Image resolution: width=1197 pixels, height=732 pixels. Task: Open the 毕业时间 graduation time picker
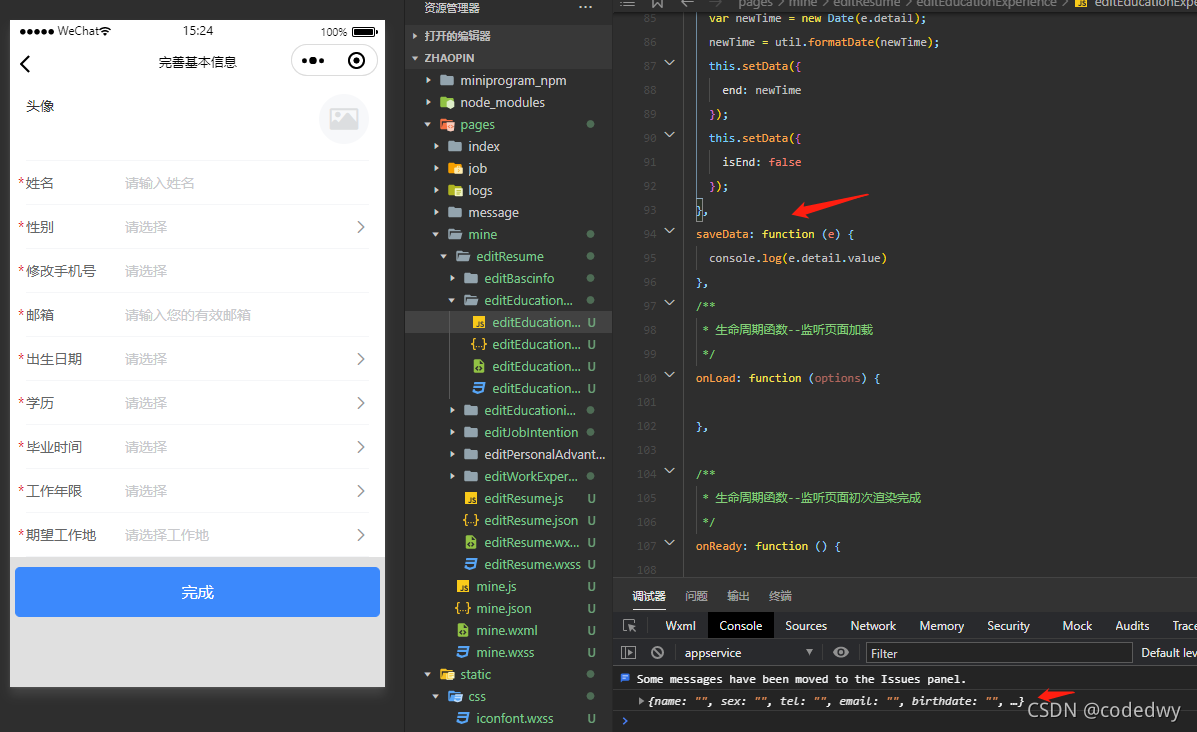197,447
